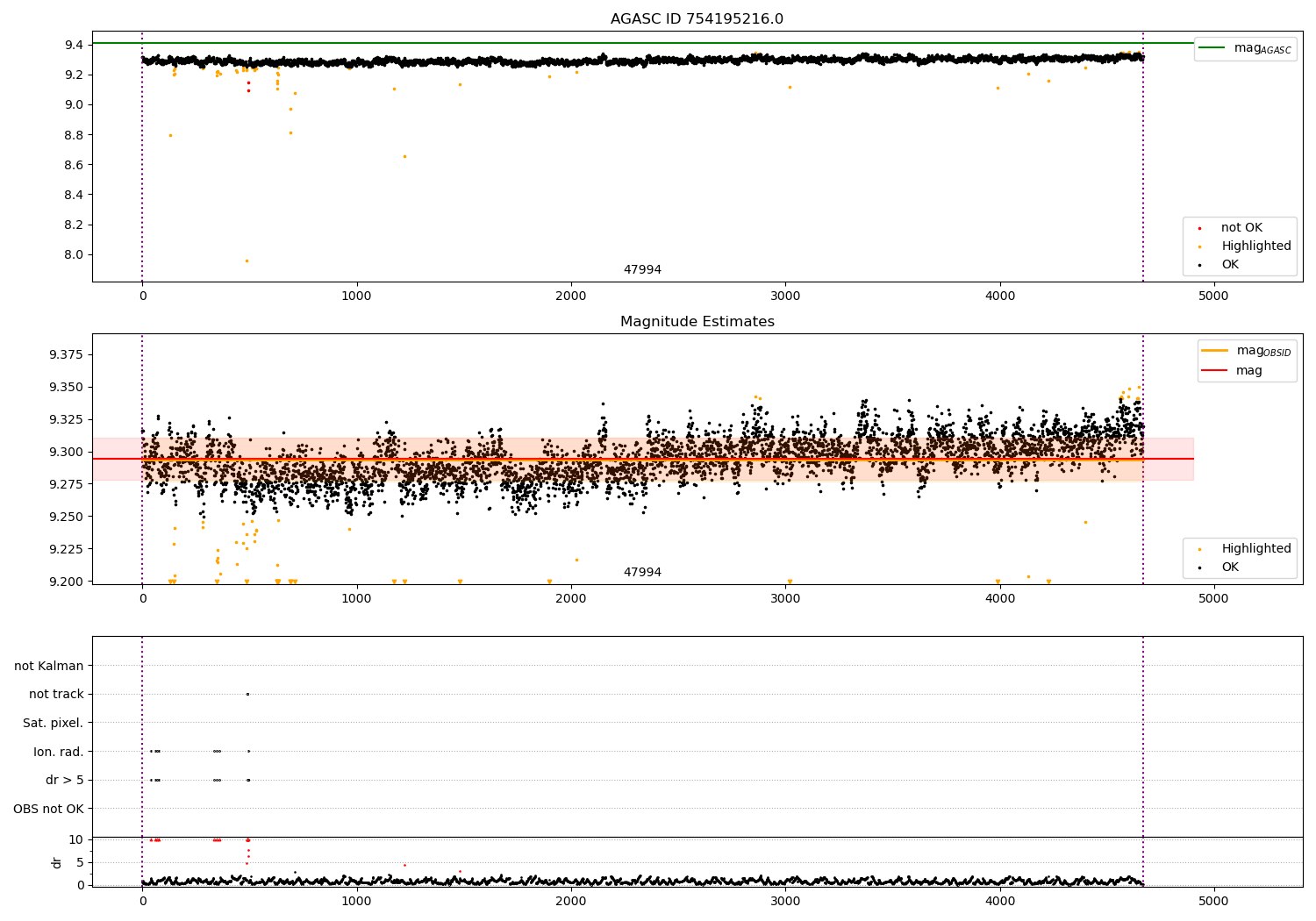The image size is (1316, 921).
Task: Select orange mag OBSID legend line swatch
Action: coord(1215,351)
